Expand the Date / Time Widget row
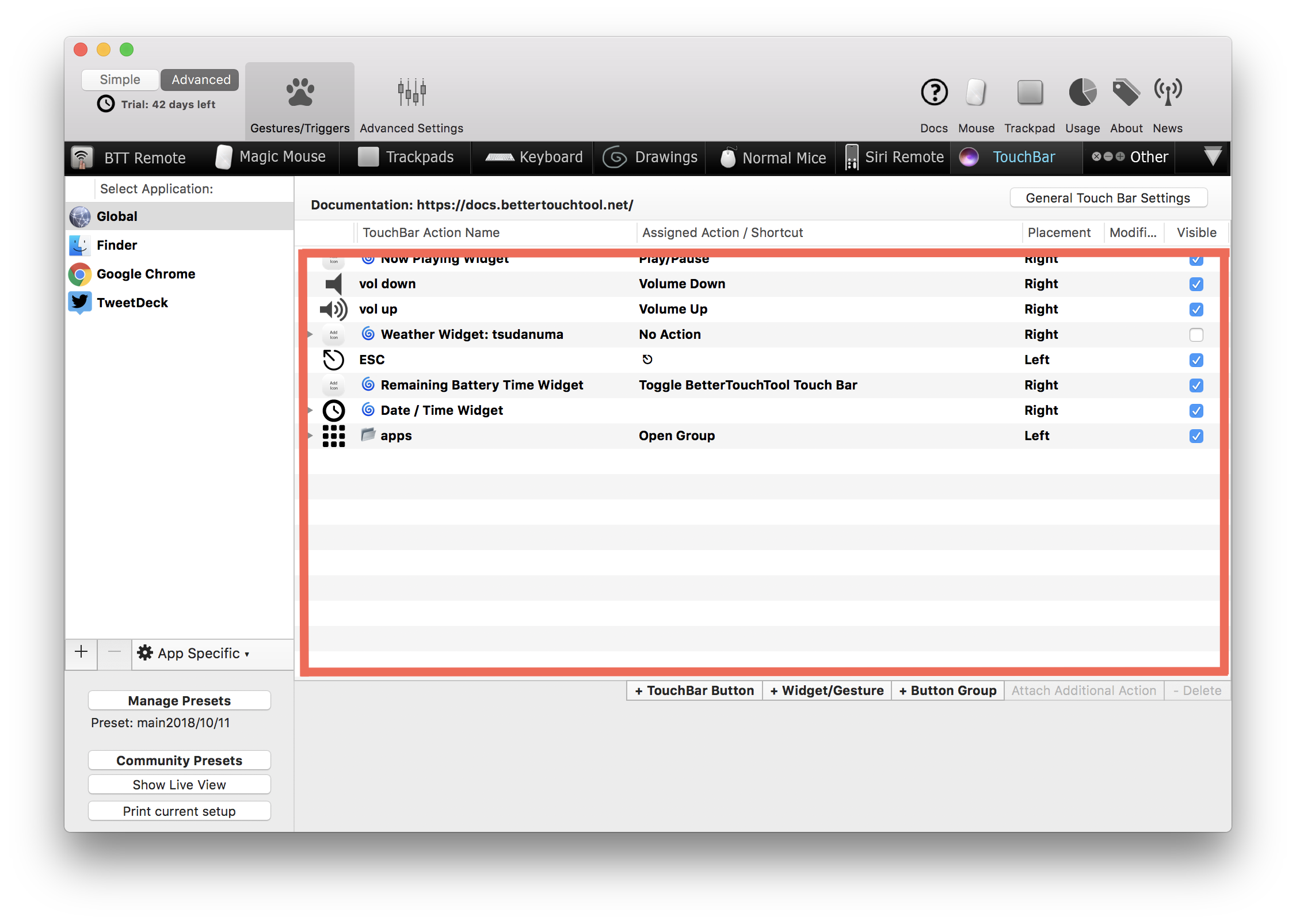Image resolution: width=1296 pixels, height=924 pixels. click(x=310, y=411)
